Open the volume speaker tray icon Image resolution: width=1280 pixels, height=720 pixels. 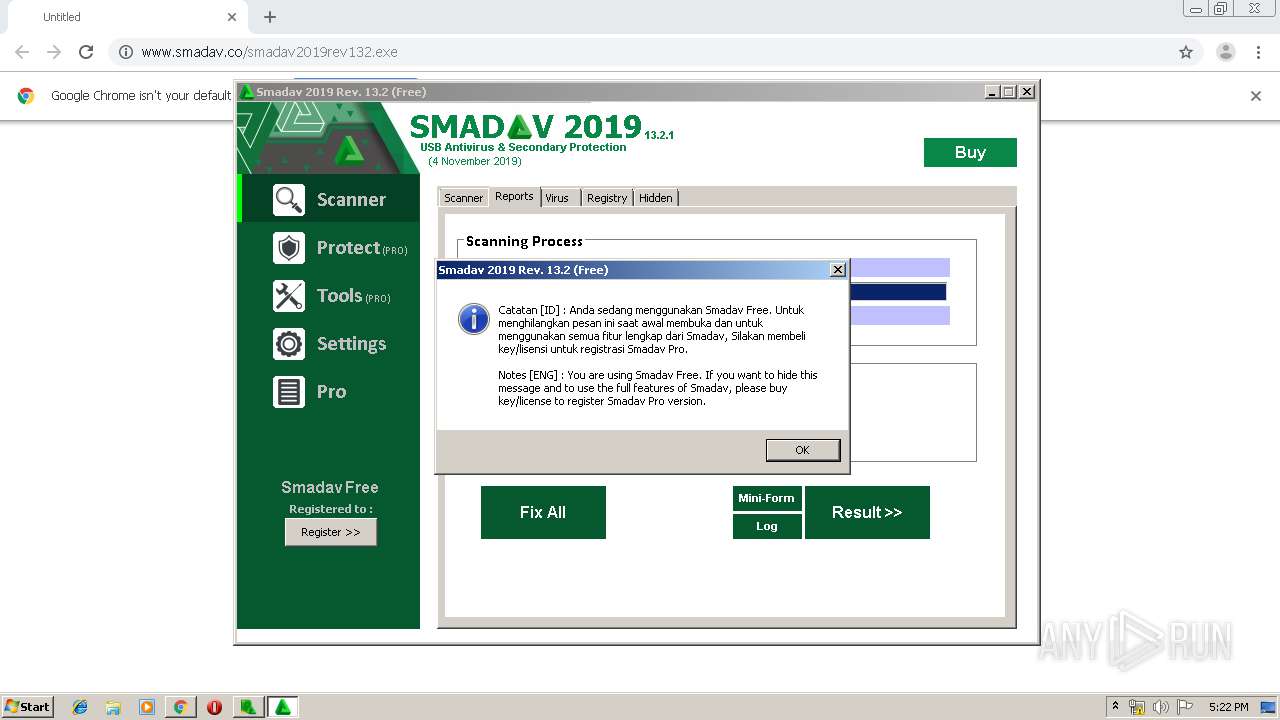[1161, 707]
